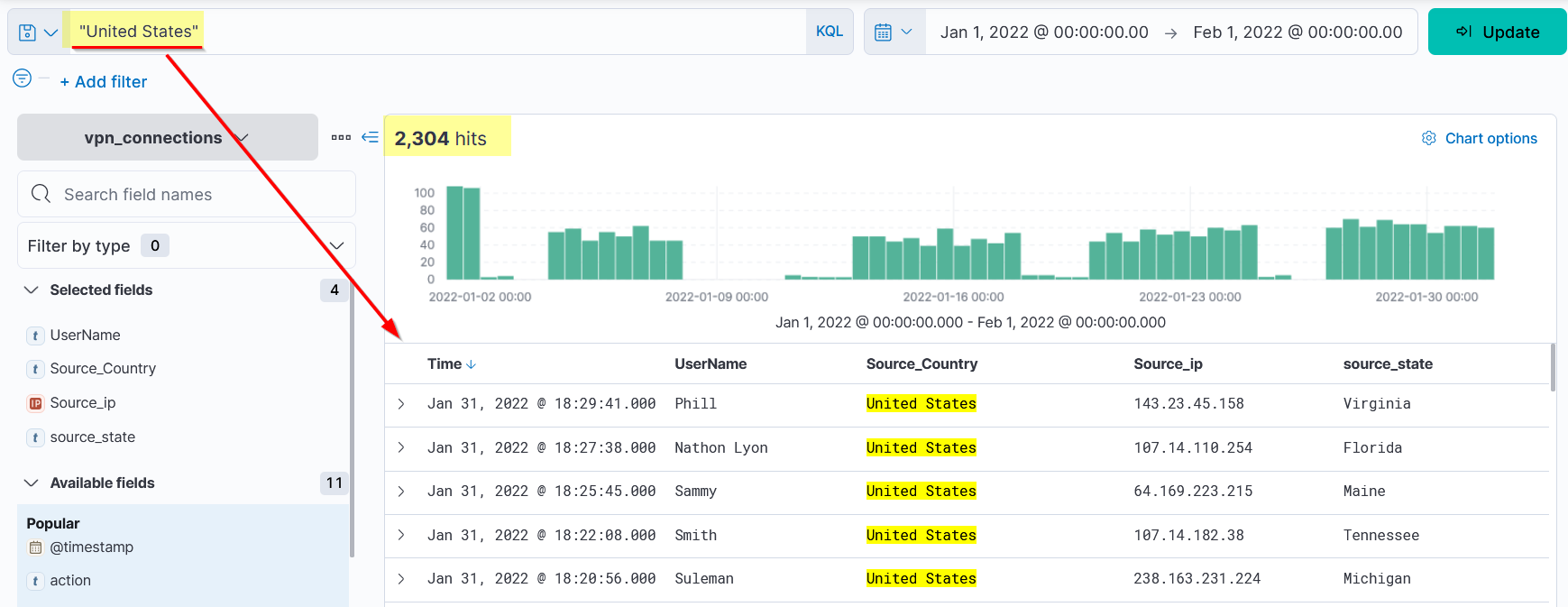Open the vpn_connections index pattern dropdown
Viewport: 1568px width, 607px height.
(167, 137)
